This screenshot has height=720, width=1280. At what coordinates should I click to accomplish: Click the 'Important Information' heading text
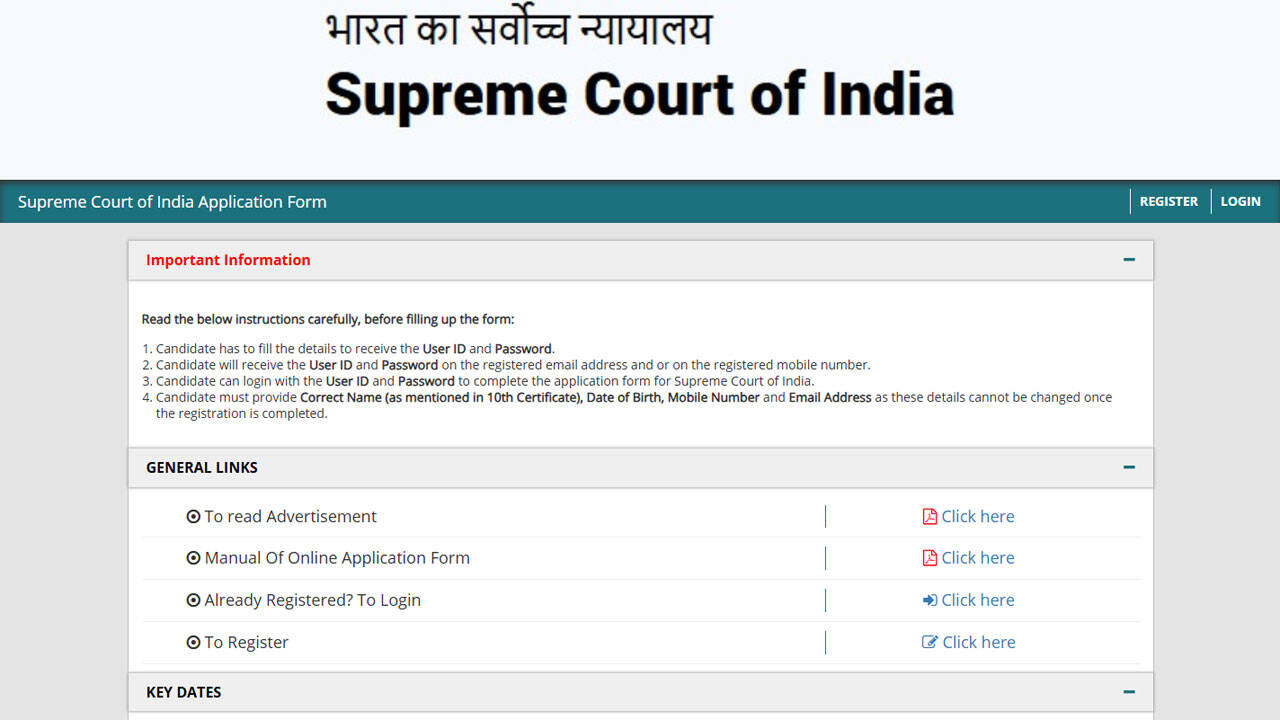tap(228, 260)
